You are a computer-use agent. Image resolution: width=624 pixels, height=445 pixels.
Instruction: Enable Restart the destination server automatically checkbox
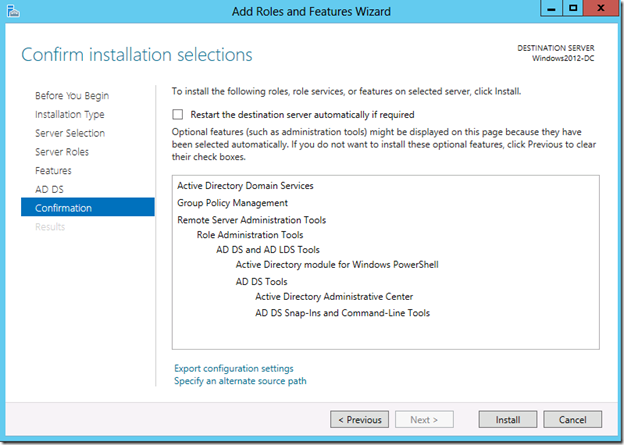pos(177,115)
